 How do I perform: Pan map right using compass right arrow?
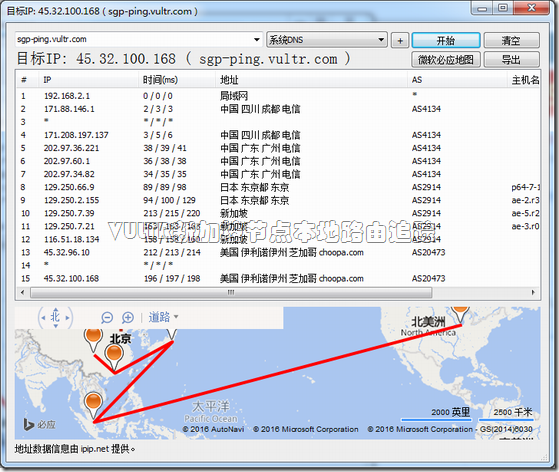pos(67,317)
